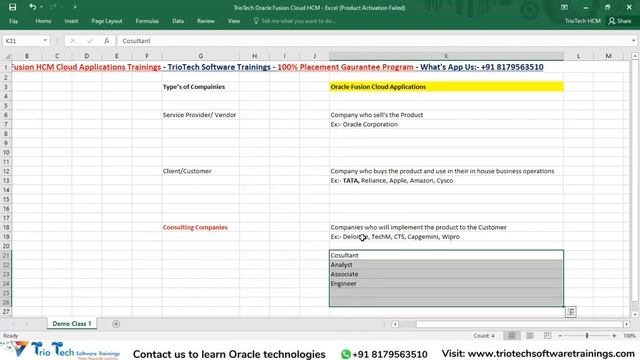This screenshot has height=360, width=640.
Task: Click the zoom in plus icon
Action: click(x=614, y=336)
